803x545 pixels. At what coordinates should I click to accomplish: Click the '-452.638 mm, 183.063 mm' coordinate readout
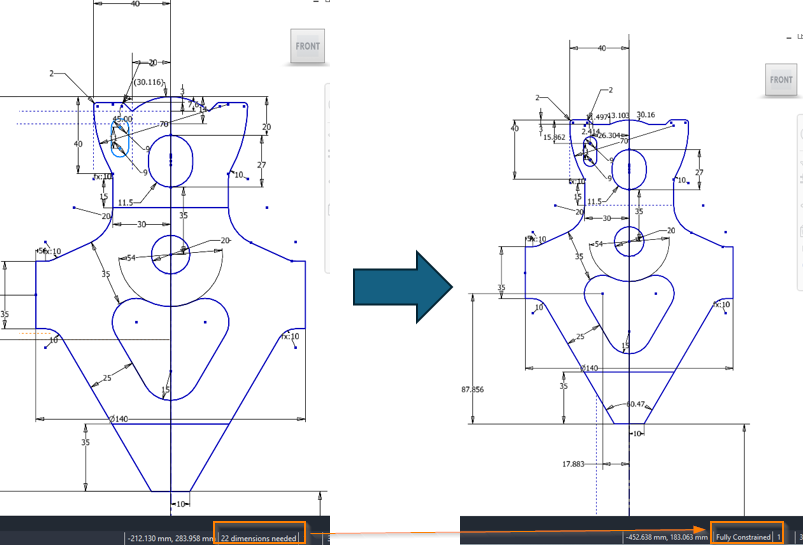[x=667, y=537]
